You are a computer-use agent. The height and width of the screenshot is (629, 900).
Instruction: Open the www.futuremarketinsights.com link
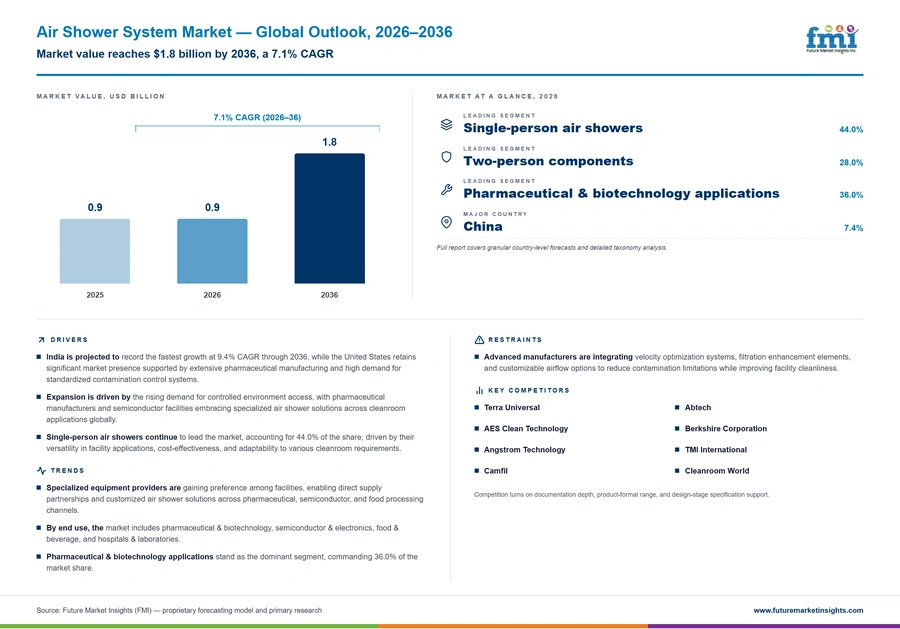(808, 611)
